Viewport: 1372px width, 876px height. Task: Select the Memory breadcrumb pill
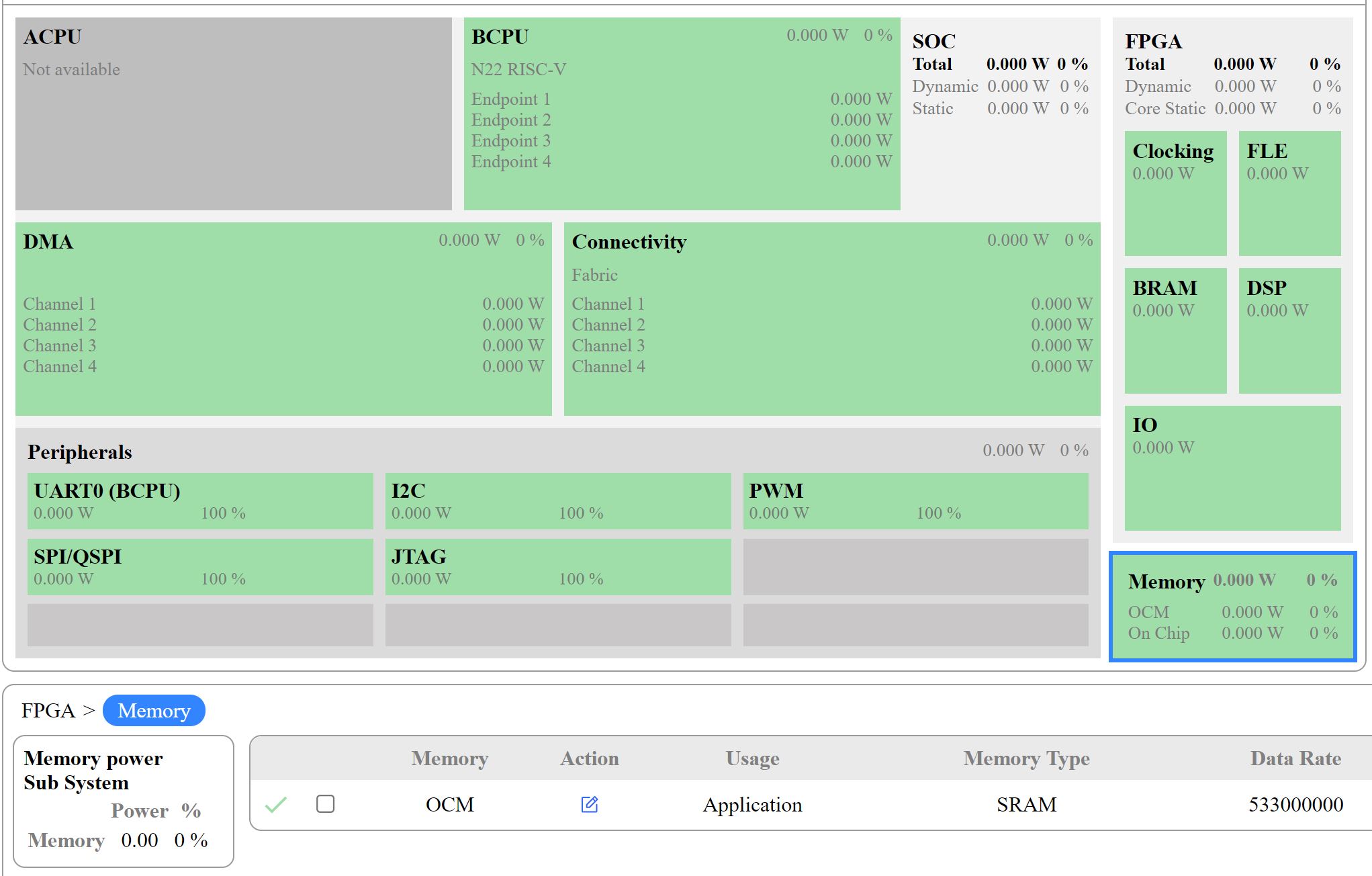pos(154,711)
